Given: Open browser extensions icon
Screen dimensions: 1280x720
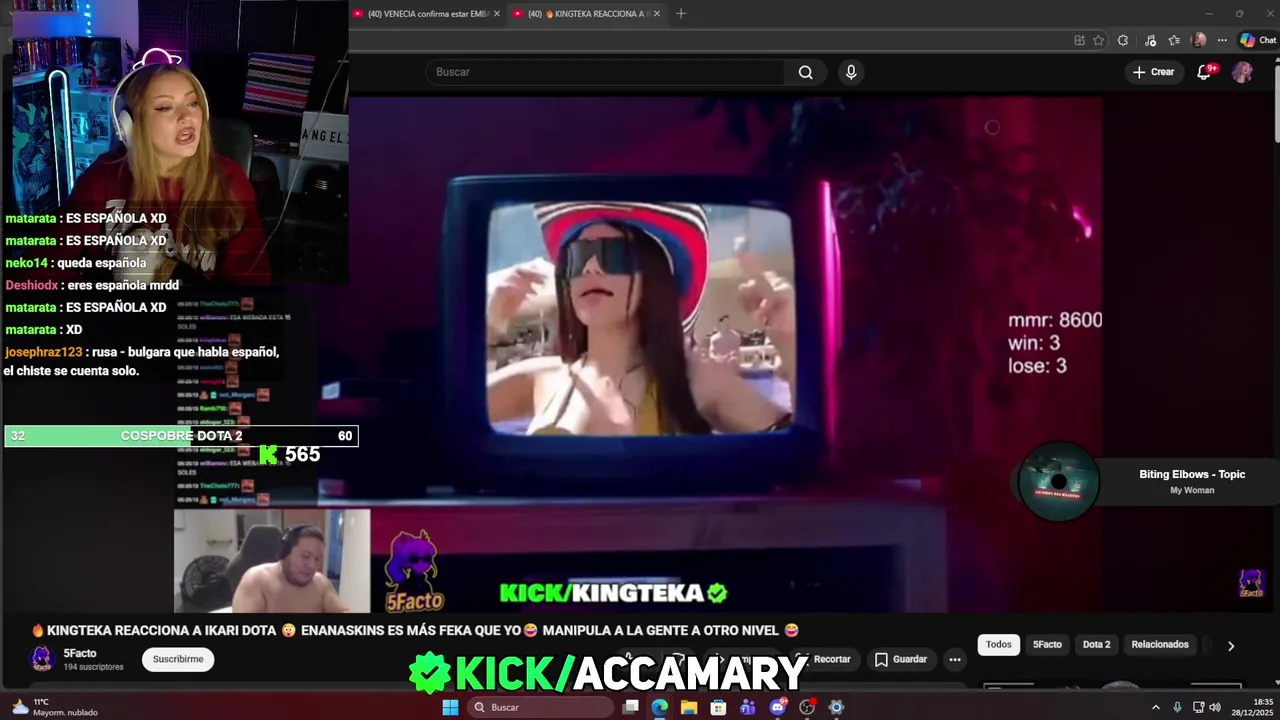Looking at the screenshot, I should [1123, 40].
